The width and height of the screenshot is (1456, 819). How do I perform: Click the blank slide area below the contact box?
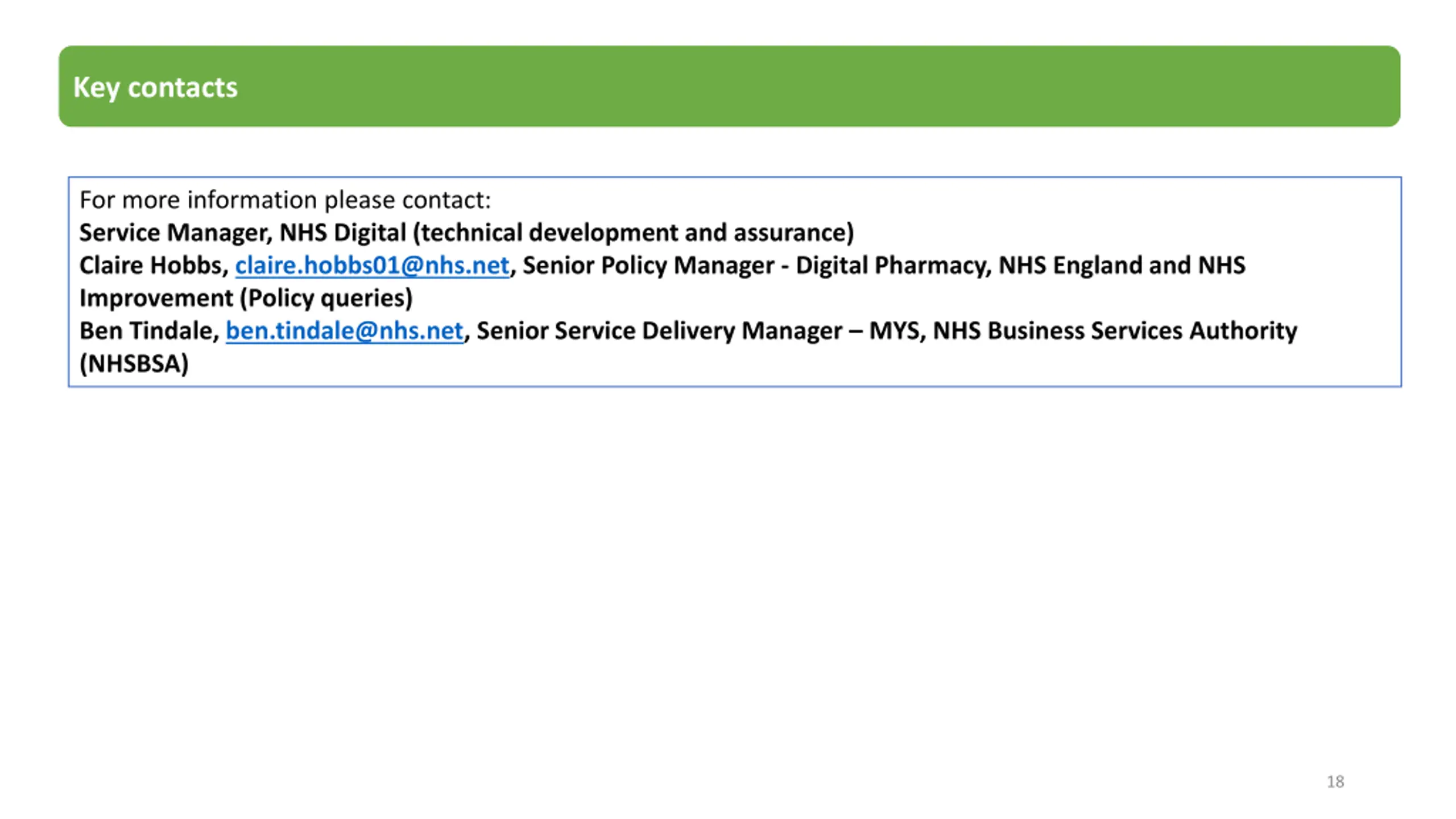(728, 569)
